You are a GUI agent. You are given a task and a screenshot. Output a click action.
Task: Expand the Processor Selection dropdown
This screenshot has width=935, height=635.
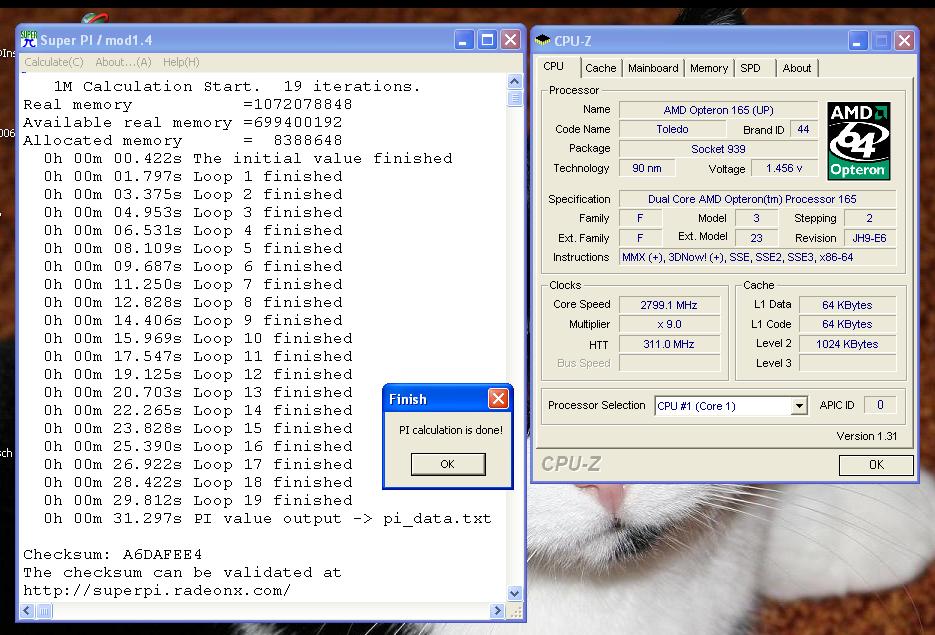[x=799, y=406]
